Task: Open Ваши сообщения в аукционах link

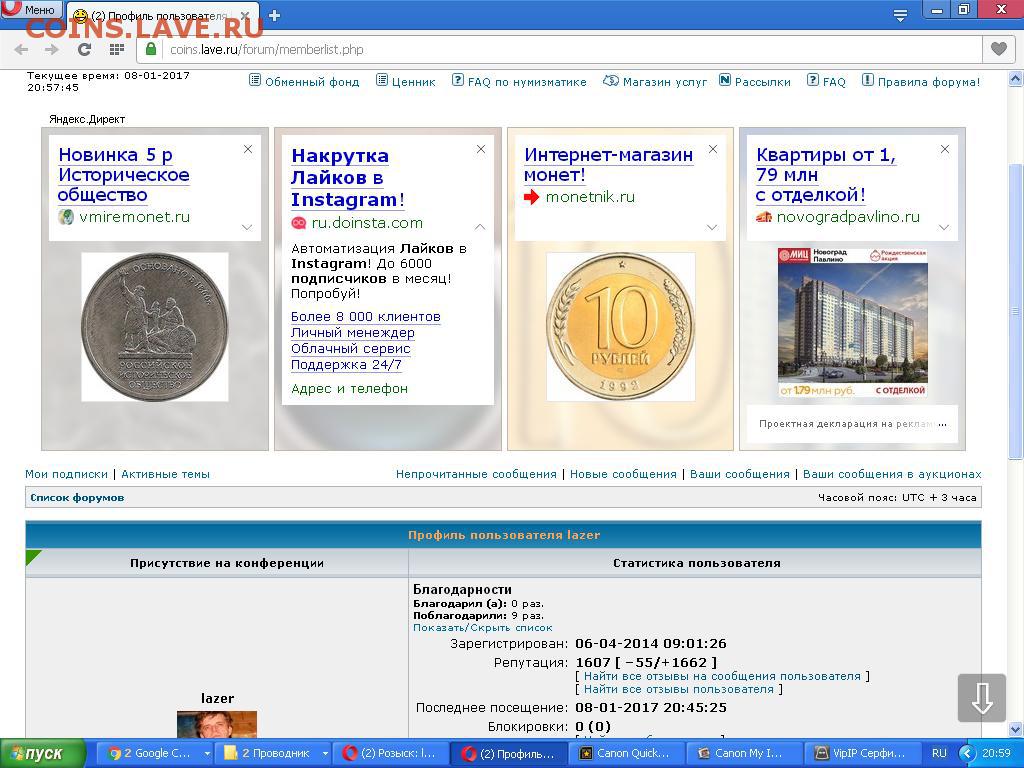Action: coord(892,474)
